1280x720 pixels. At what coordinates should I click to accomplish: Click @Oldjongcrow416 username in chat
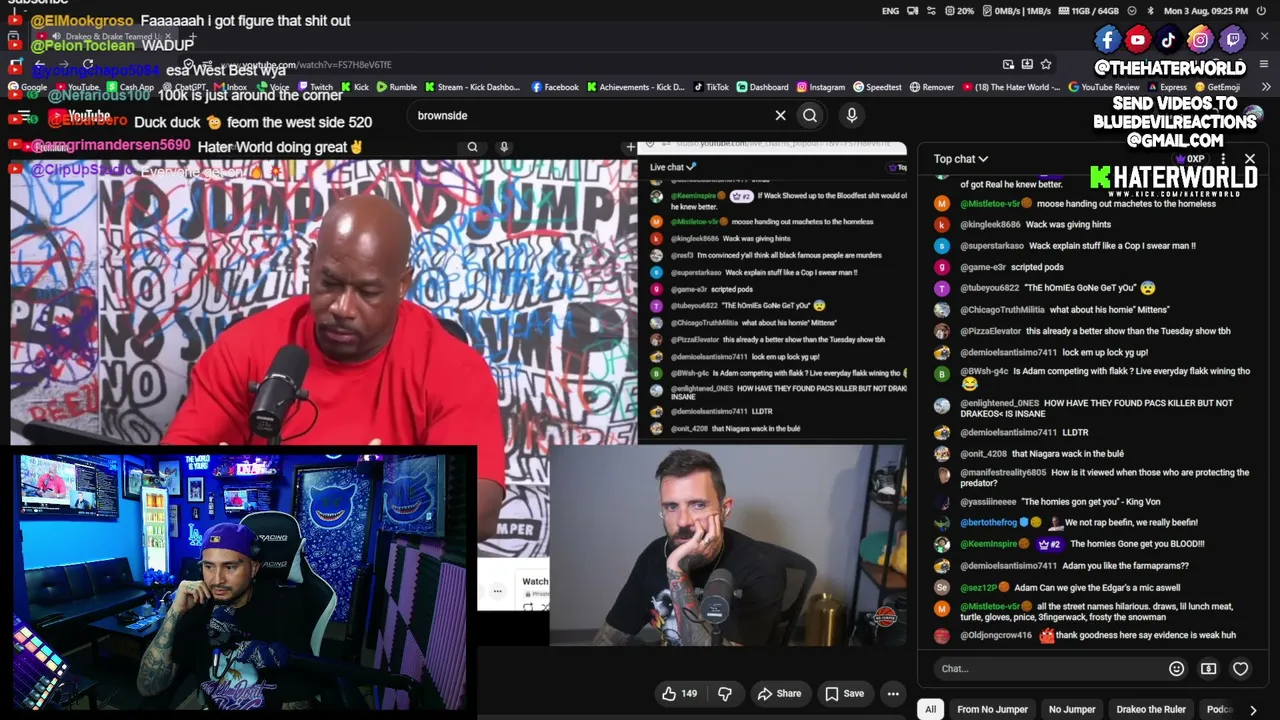pyautogui.click(x=996, y=635)
